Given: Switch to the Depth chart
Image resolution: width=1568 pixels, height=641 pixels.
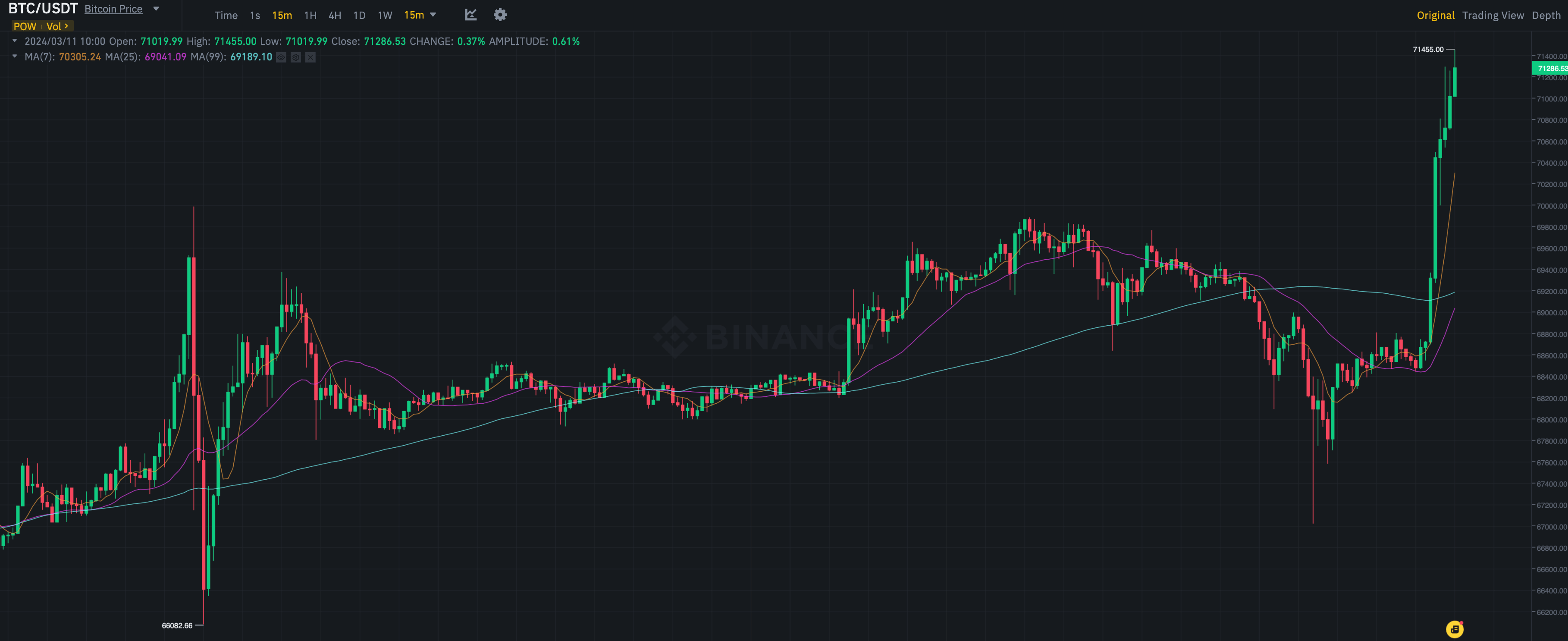Looking at the screenshot, I should [1546, 15].
